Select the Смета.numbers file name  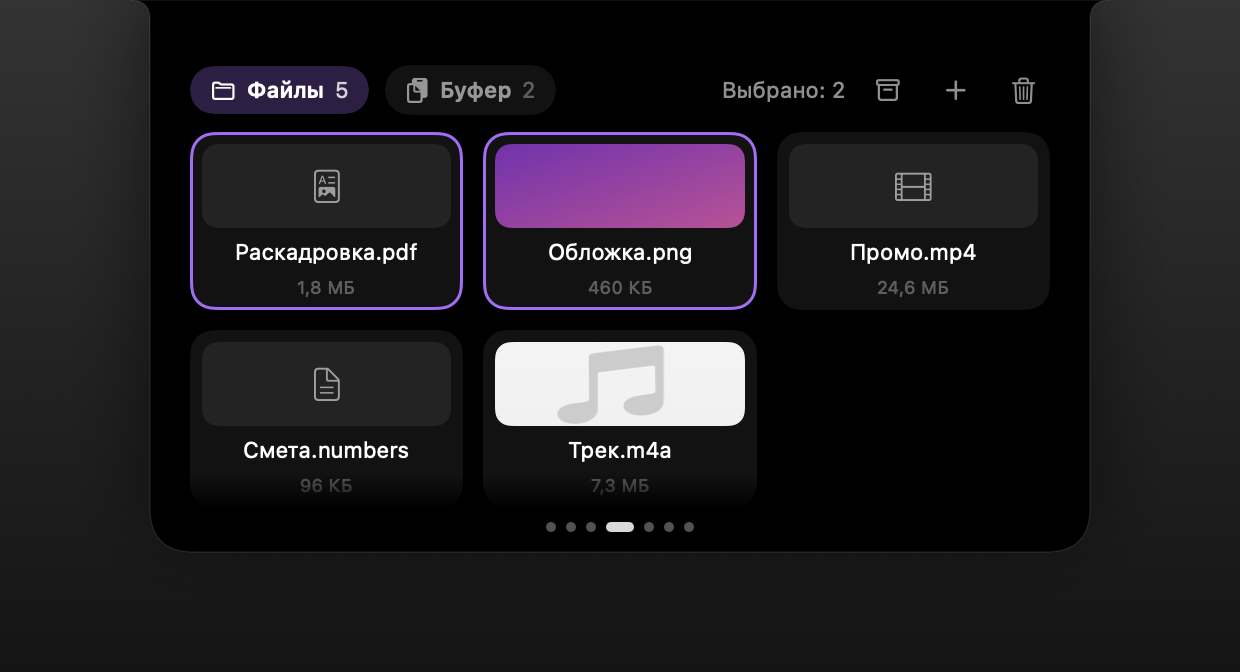327,450
